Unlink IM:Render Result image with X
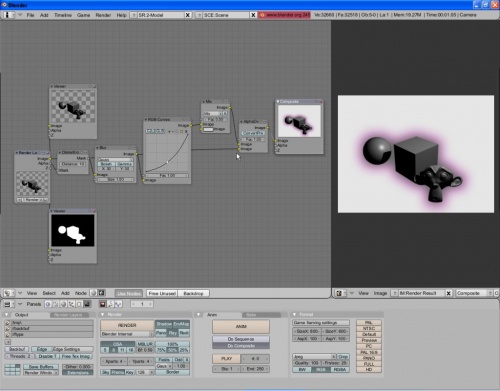 point(449,293)
